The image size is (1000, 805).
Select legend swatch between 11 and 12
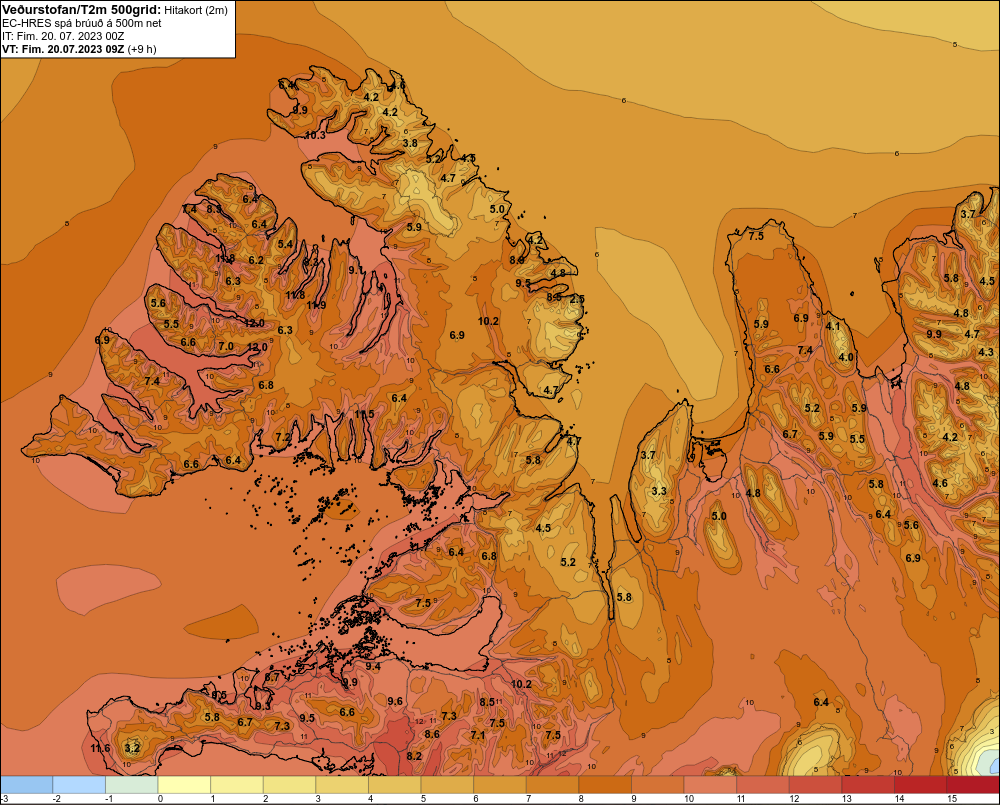click(x=763, y=785)
